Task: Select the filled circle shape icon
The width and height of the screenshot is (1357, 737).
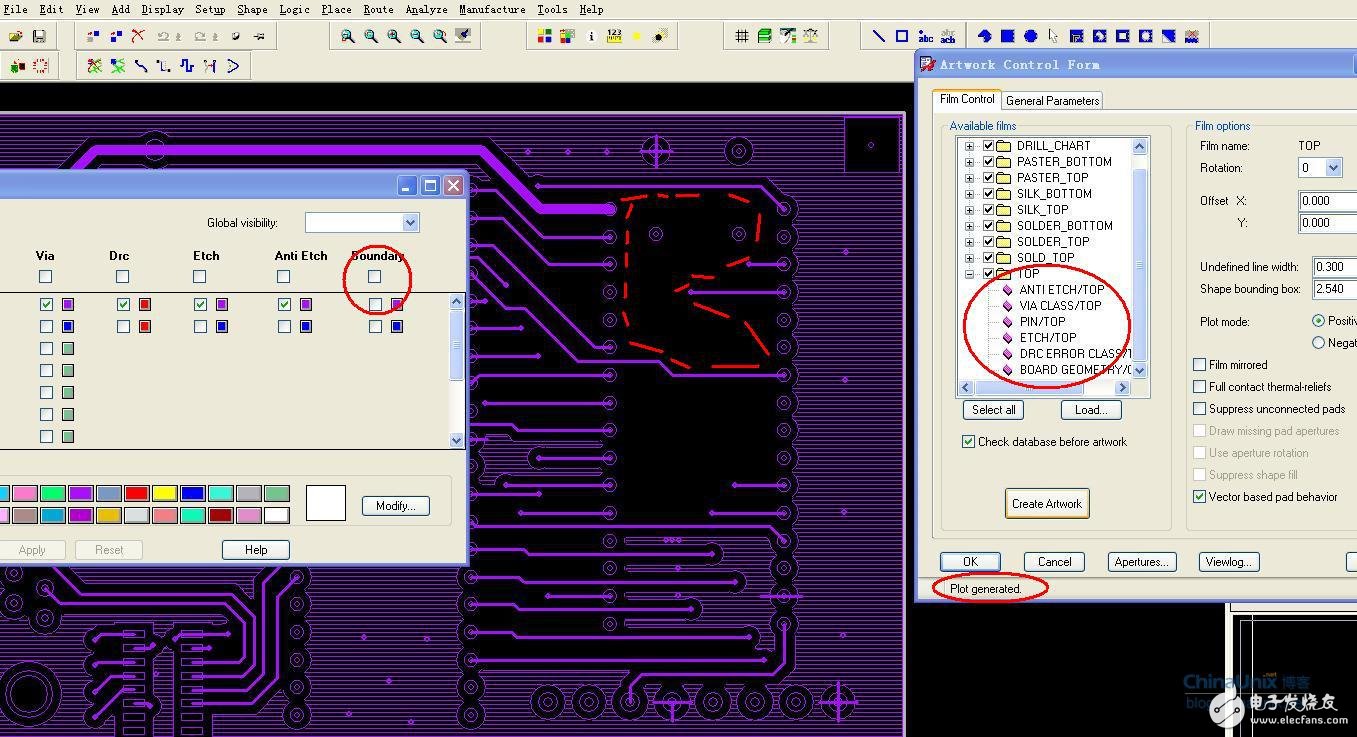Action: point(1030,36)
